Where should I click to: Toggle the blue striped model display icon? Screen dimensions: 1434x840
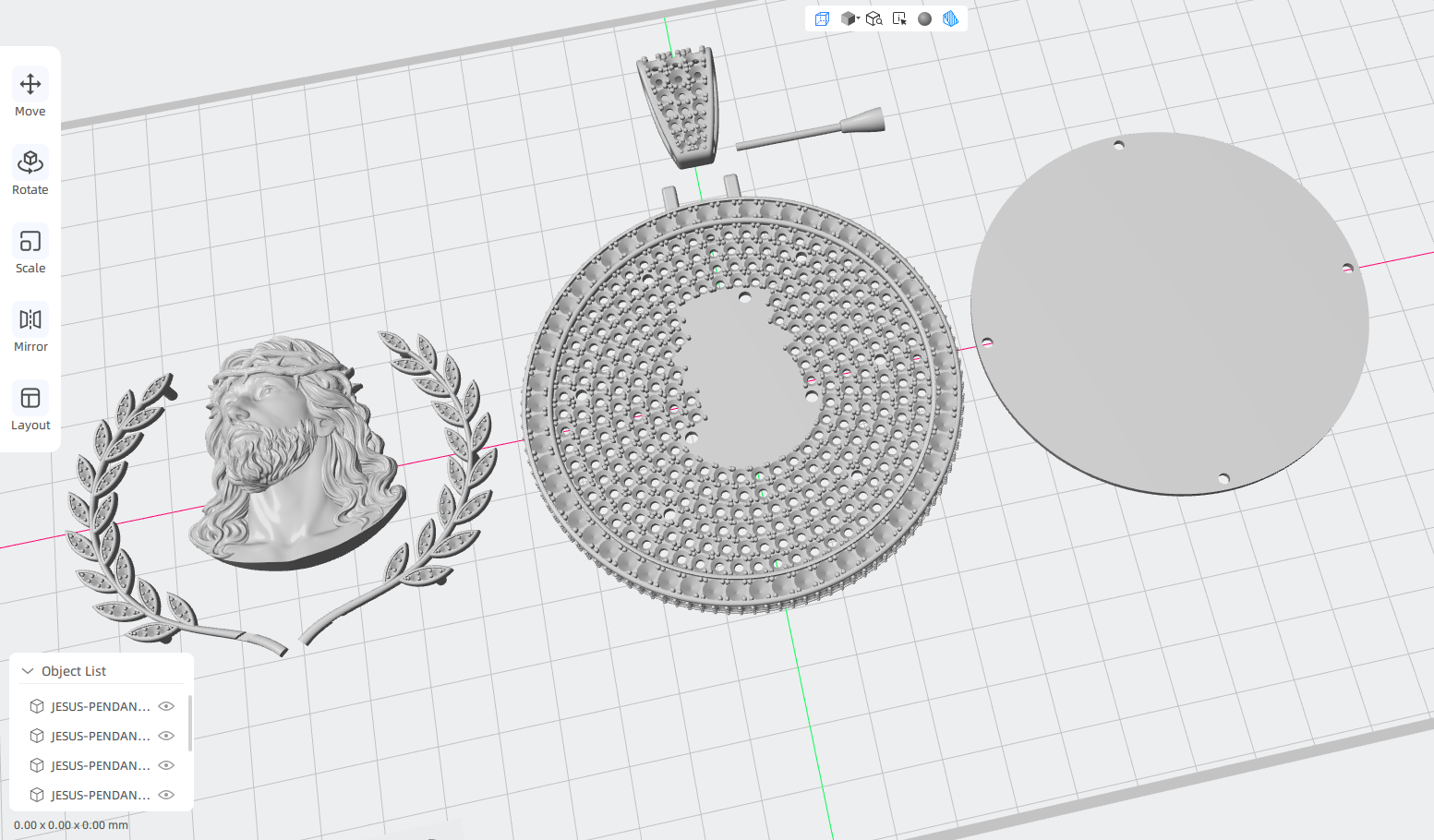click(950, 18)
